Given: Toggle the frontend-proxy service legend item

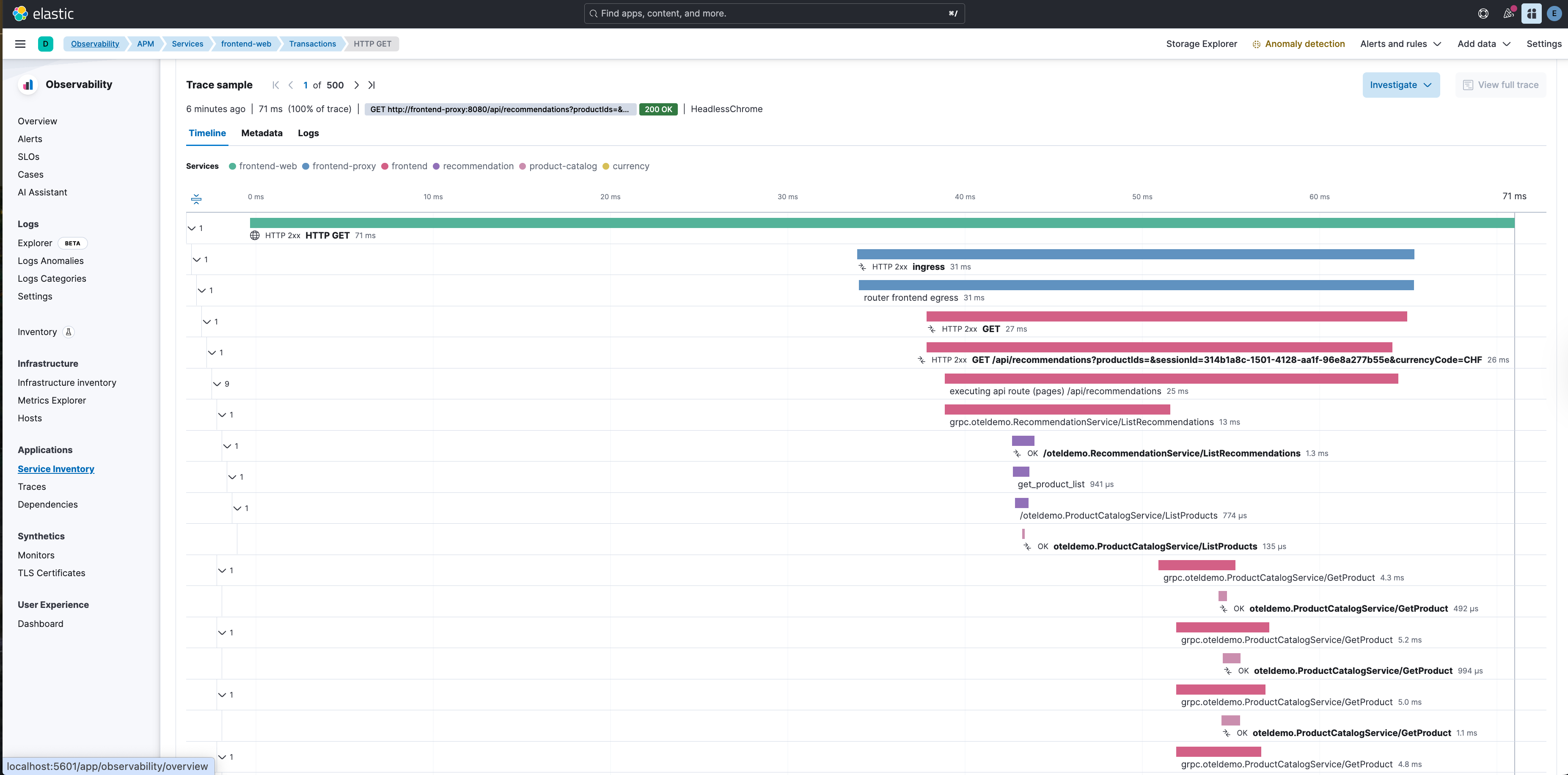Looking at the screenshot, I should [338, 166].
